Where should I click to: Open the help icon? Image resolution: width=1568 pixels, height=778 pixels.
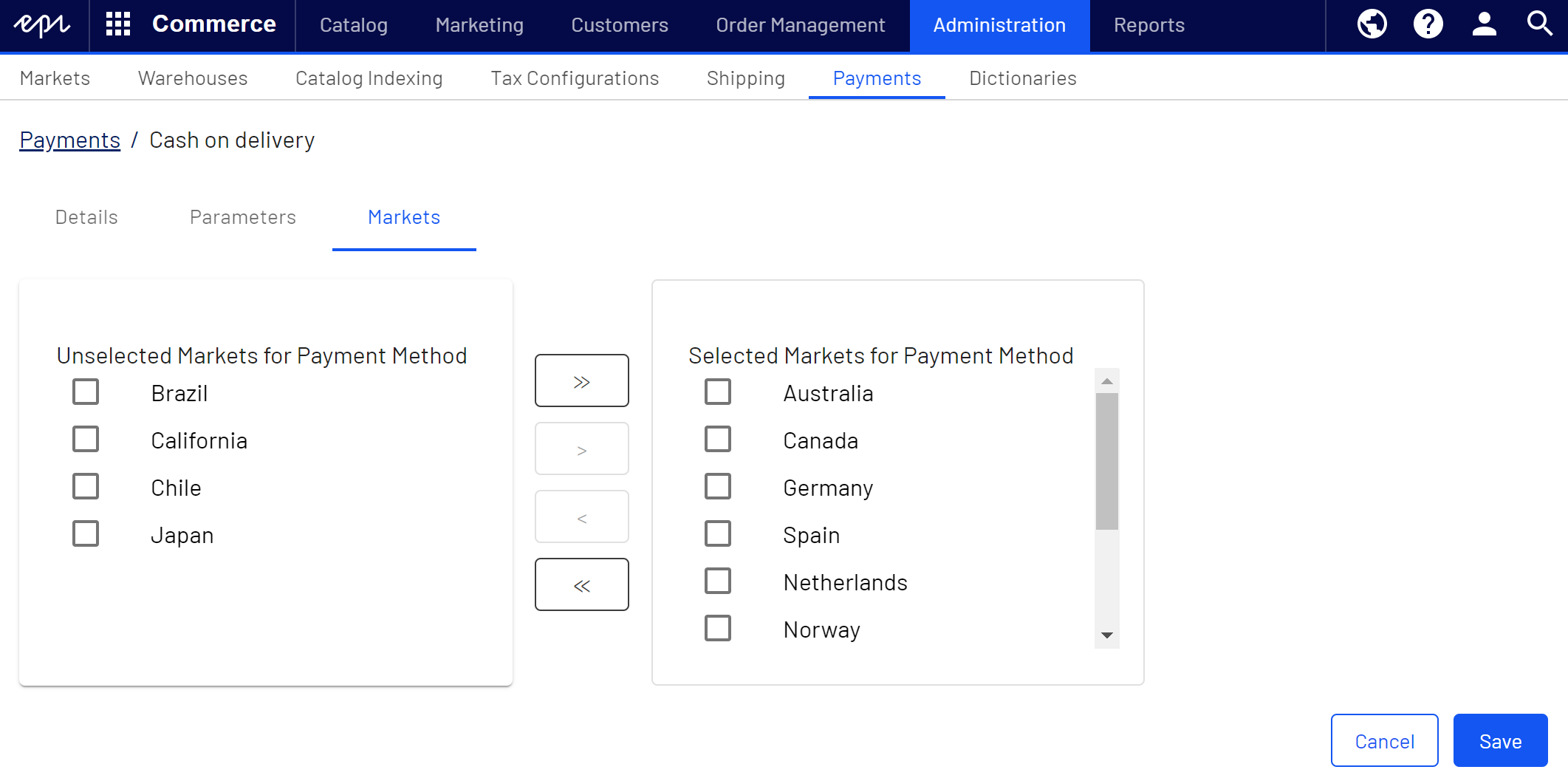click(1428, 24)
